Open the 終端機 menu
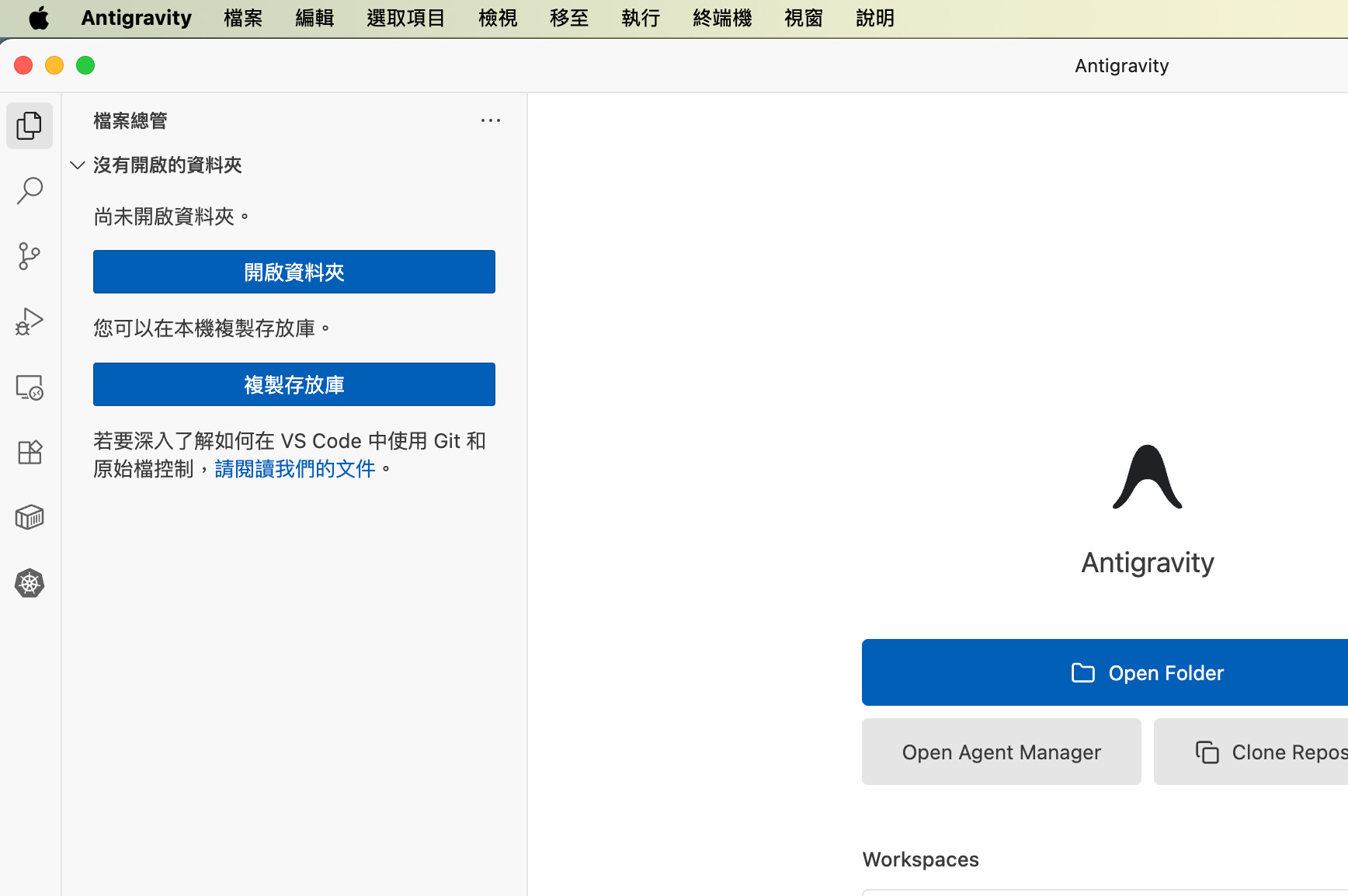1348x896 pixels. (722, 18)
